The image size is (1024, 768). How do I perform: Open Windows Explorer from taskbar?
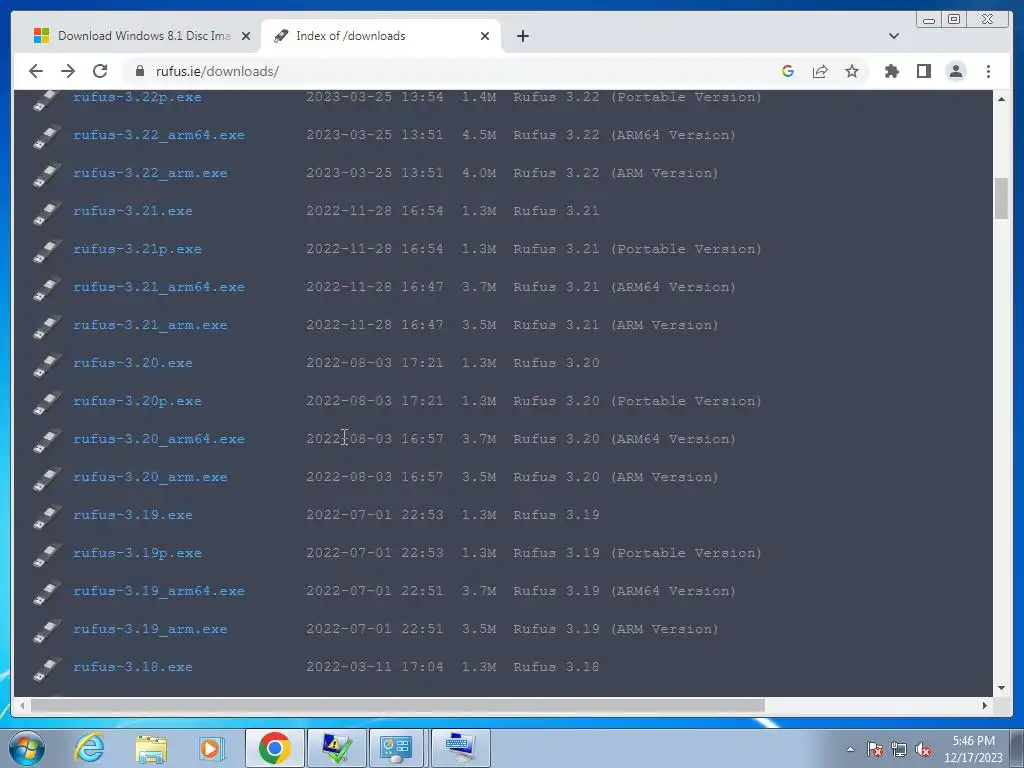(x=152, y=748)
